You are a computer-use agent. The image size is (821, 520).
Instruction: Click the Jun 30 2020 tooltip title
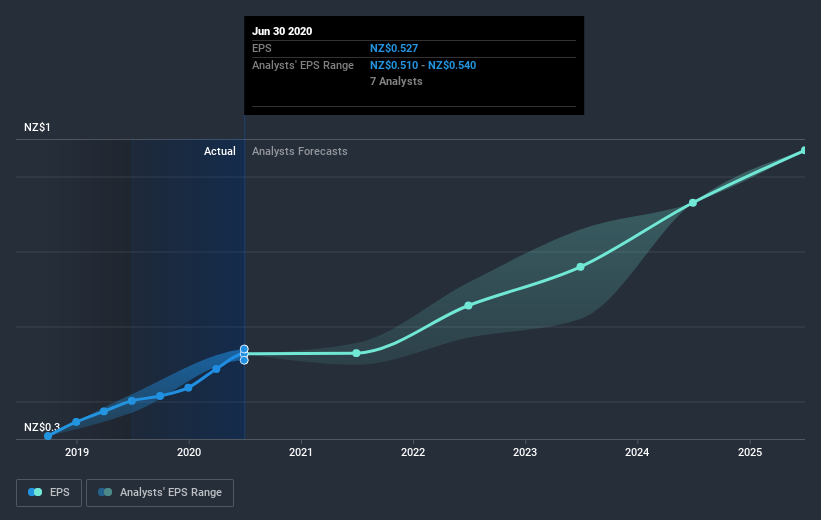tap(282, 31)
